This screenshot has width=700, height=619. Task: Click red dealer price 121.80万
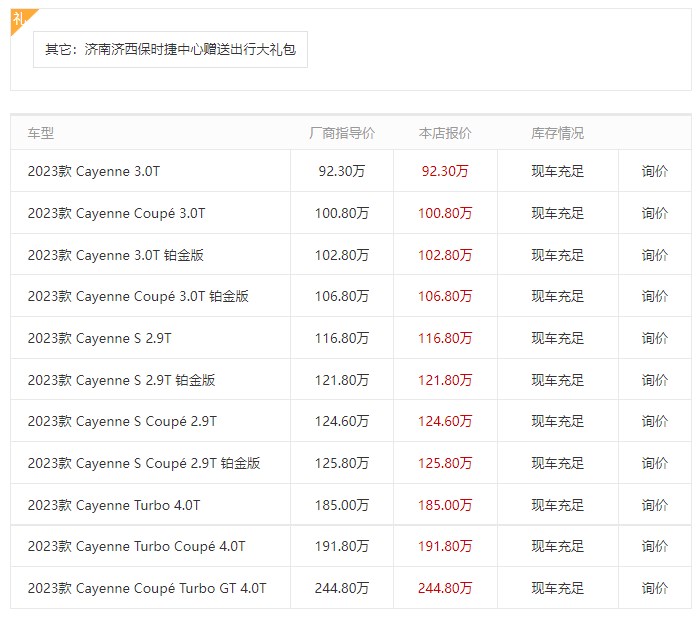(x=445, y=380)
